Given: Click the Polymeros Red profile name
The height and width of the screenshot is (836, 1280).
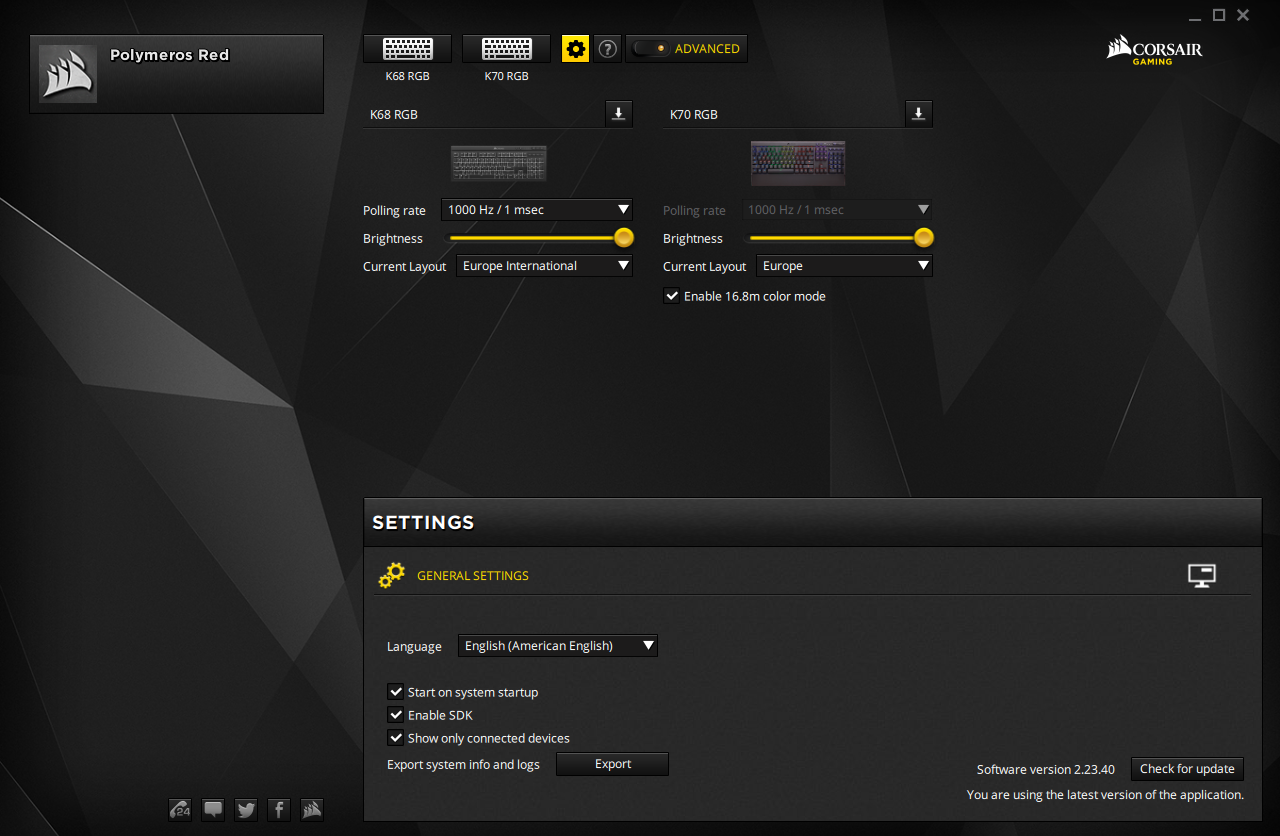Looking at the screenshot, I should (x=170, y=55).
